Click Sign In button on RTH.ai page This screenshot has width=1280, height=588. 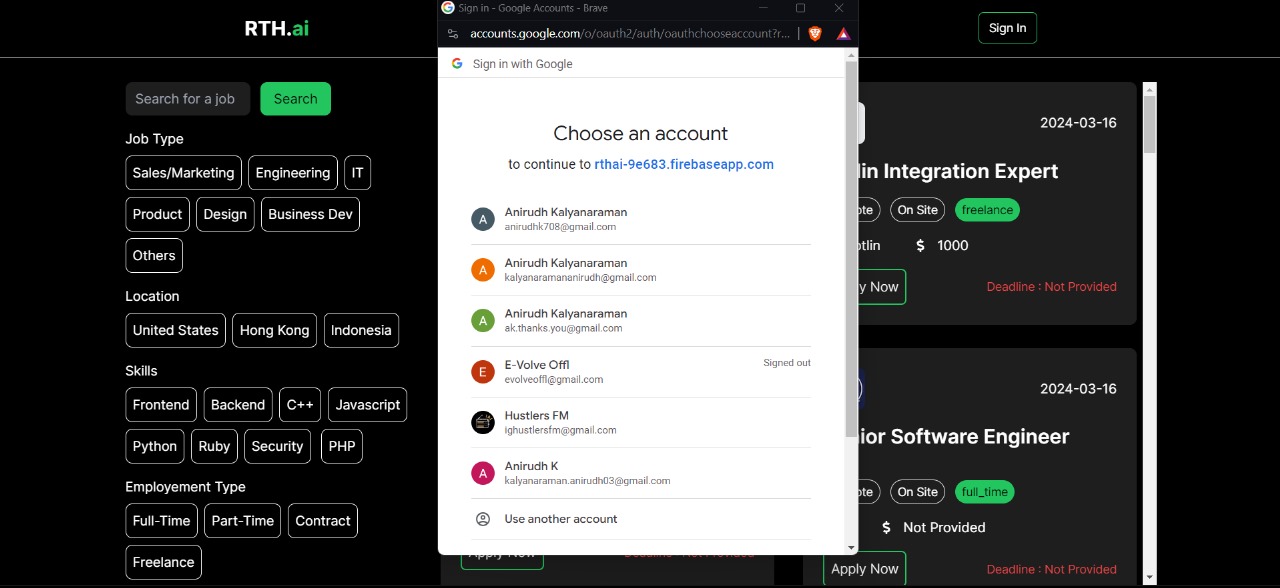coord(1007,28)
